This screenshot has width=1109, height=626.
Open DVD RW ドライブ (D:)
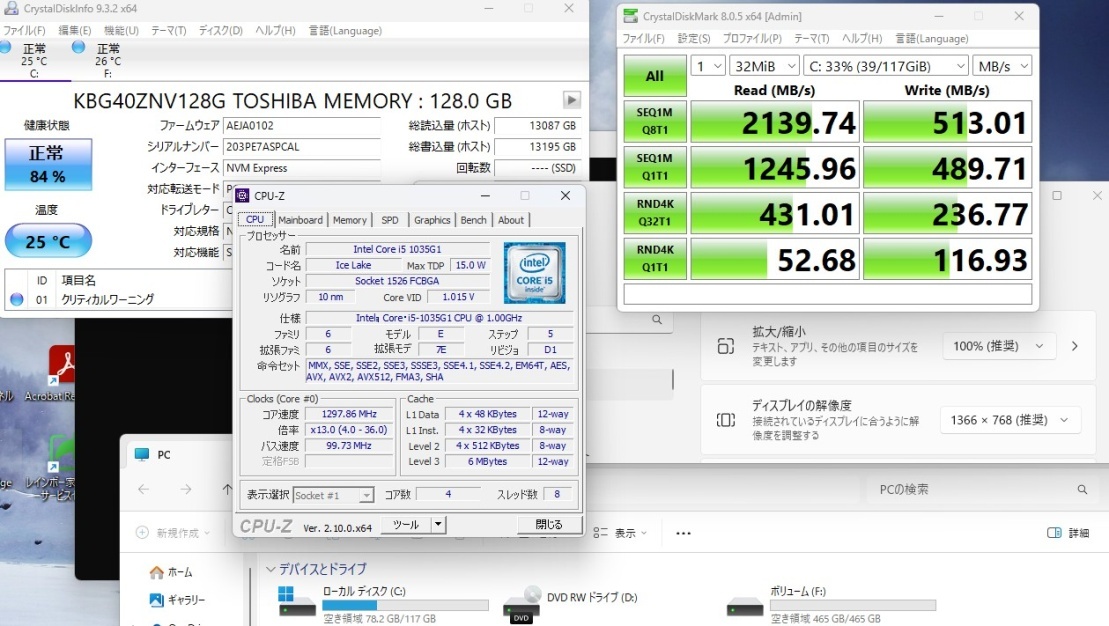click(571, 605)
